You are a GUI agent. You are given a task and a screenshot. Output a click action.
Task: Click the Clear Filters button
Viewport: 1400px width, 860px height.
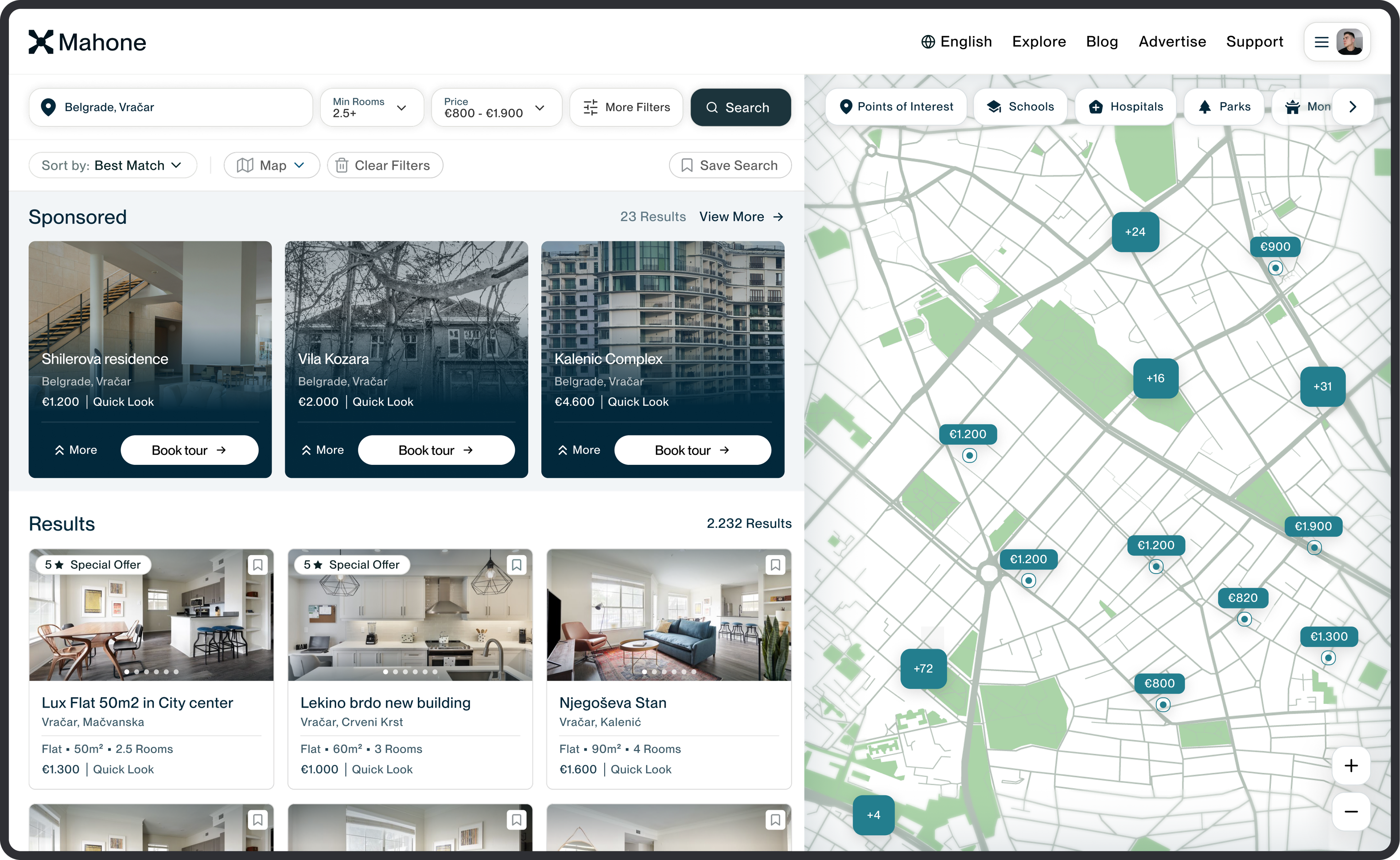[385, 165]
